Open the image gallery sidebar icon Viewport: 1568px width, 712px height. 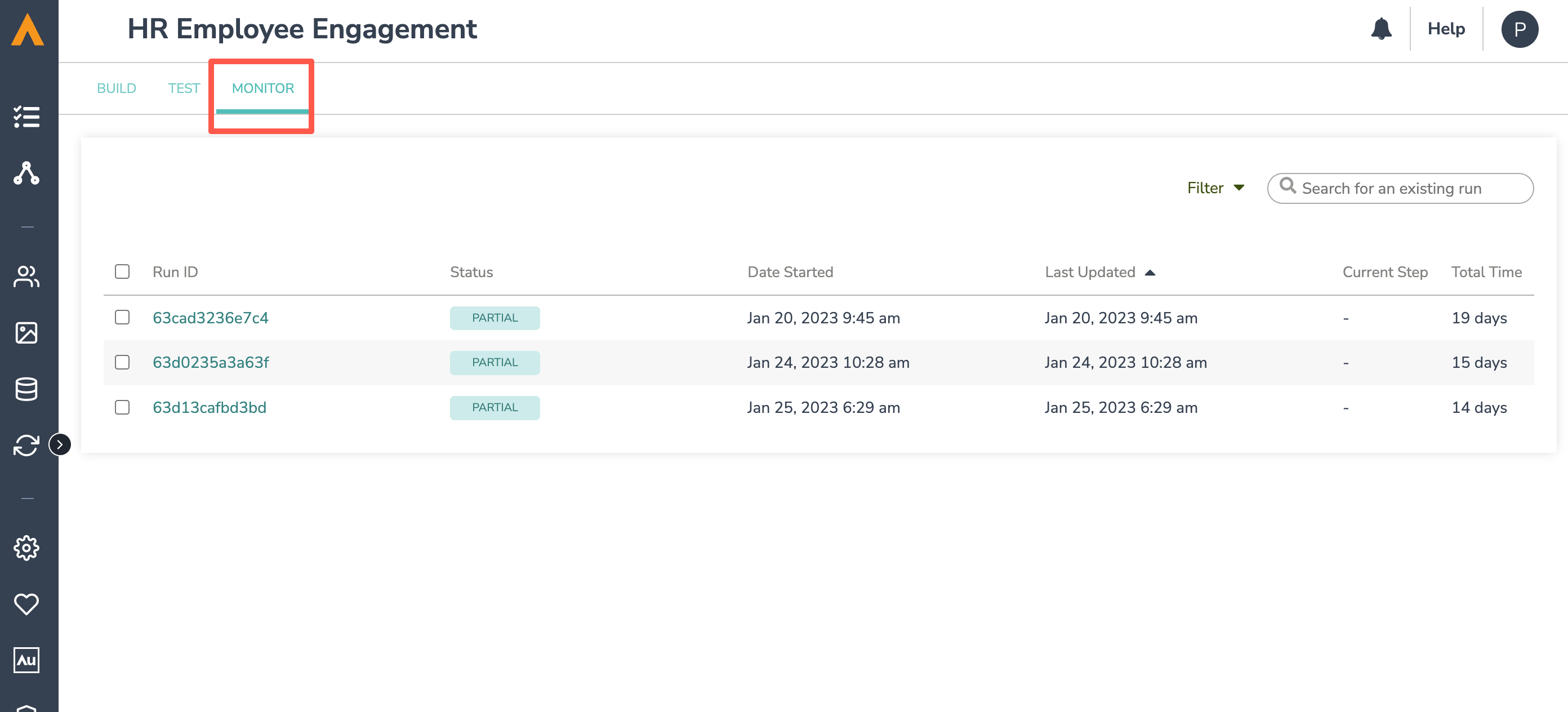tap(27, 333)
